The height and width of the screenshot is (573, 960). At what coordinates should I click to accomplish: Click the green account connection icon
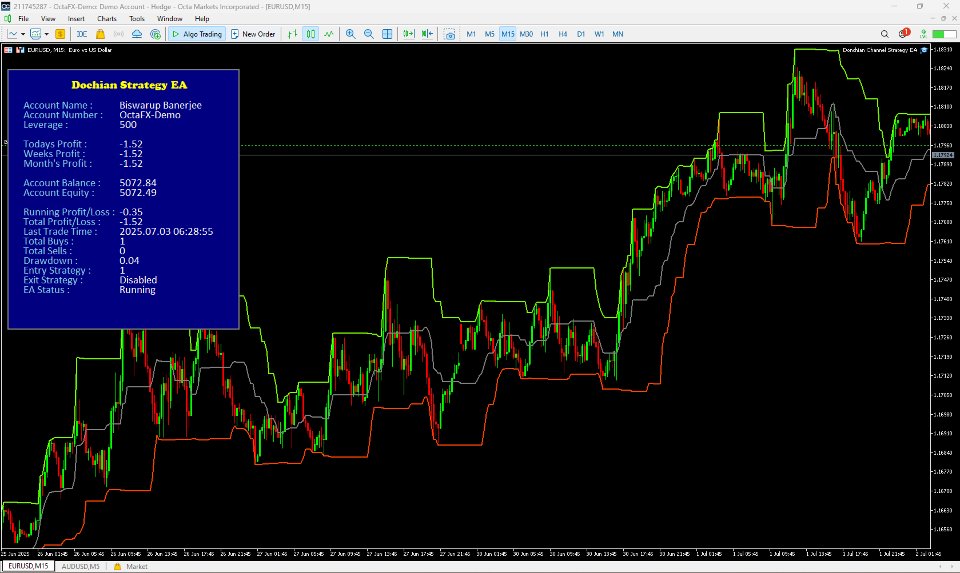[x=923, y=34]
